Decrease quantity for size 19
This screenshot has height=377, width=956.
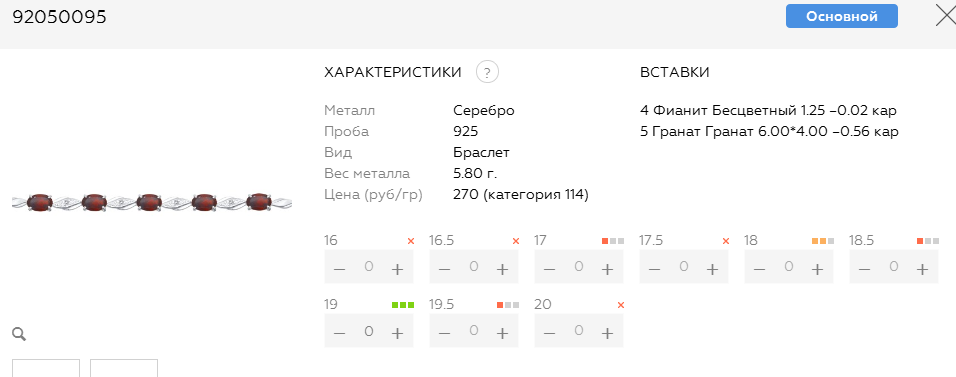tap(340, 333)
